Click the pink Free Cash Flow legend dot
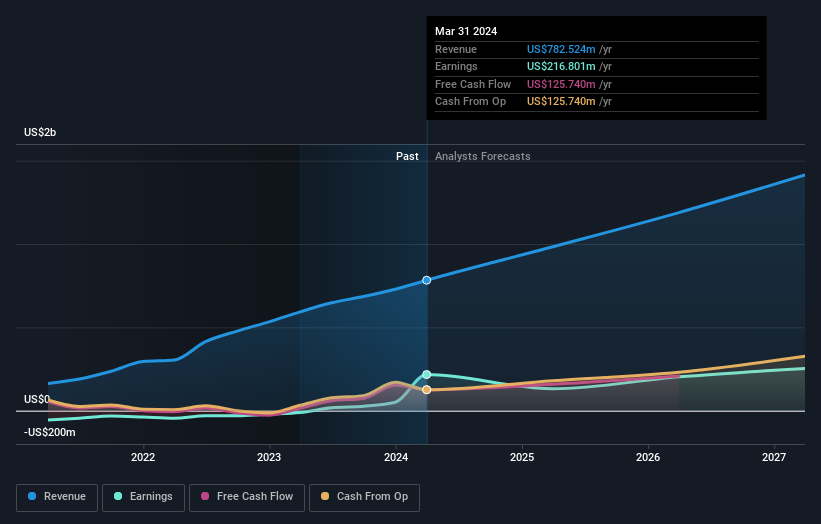 [x=205, y=496]
